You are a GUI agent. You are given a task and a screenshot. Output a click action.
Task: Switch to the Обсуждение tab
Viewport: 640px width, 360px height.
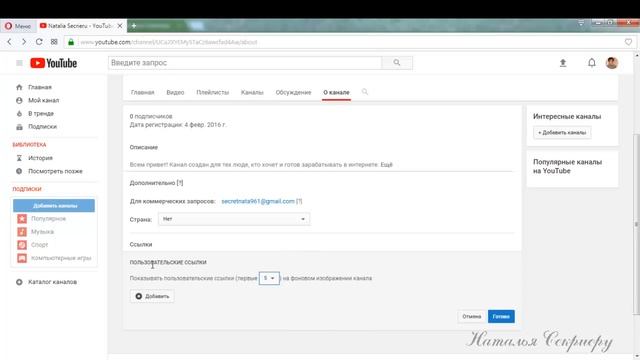pos(293,92)
